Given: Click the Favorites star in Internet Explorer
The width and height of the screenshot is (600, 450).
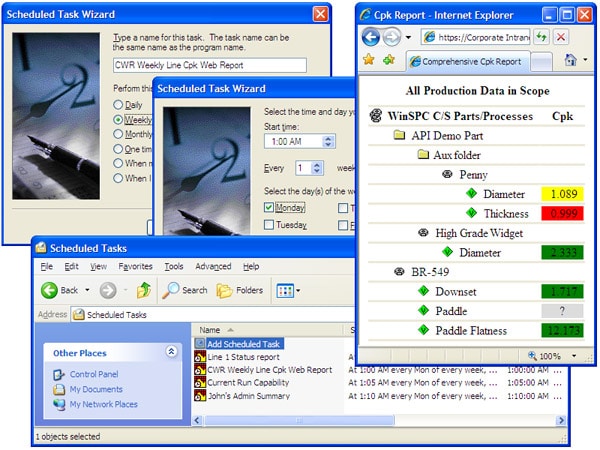Looking at the screenshot, I should click(368, 60).
